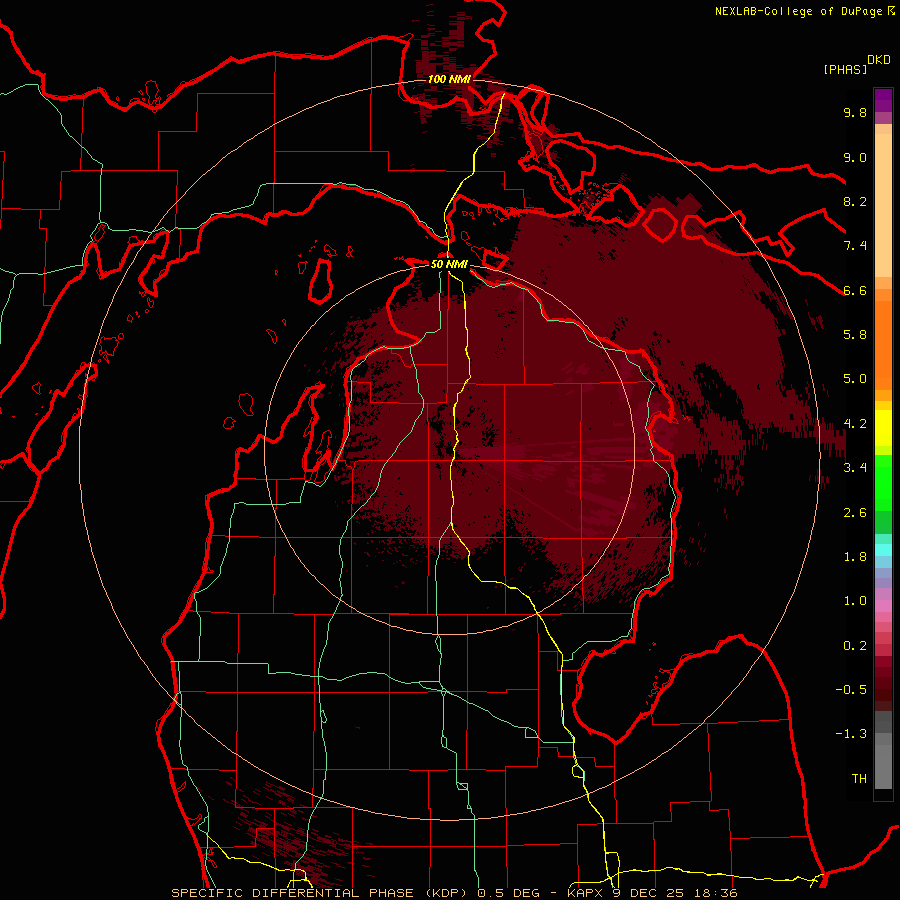Image resolution: width=900 pixels, height=900 pixels.
Task: Click the 0.2 color scale value
Action: 855,646
